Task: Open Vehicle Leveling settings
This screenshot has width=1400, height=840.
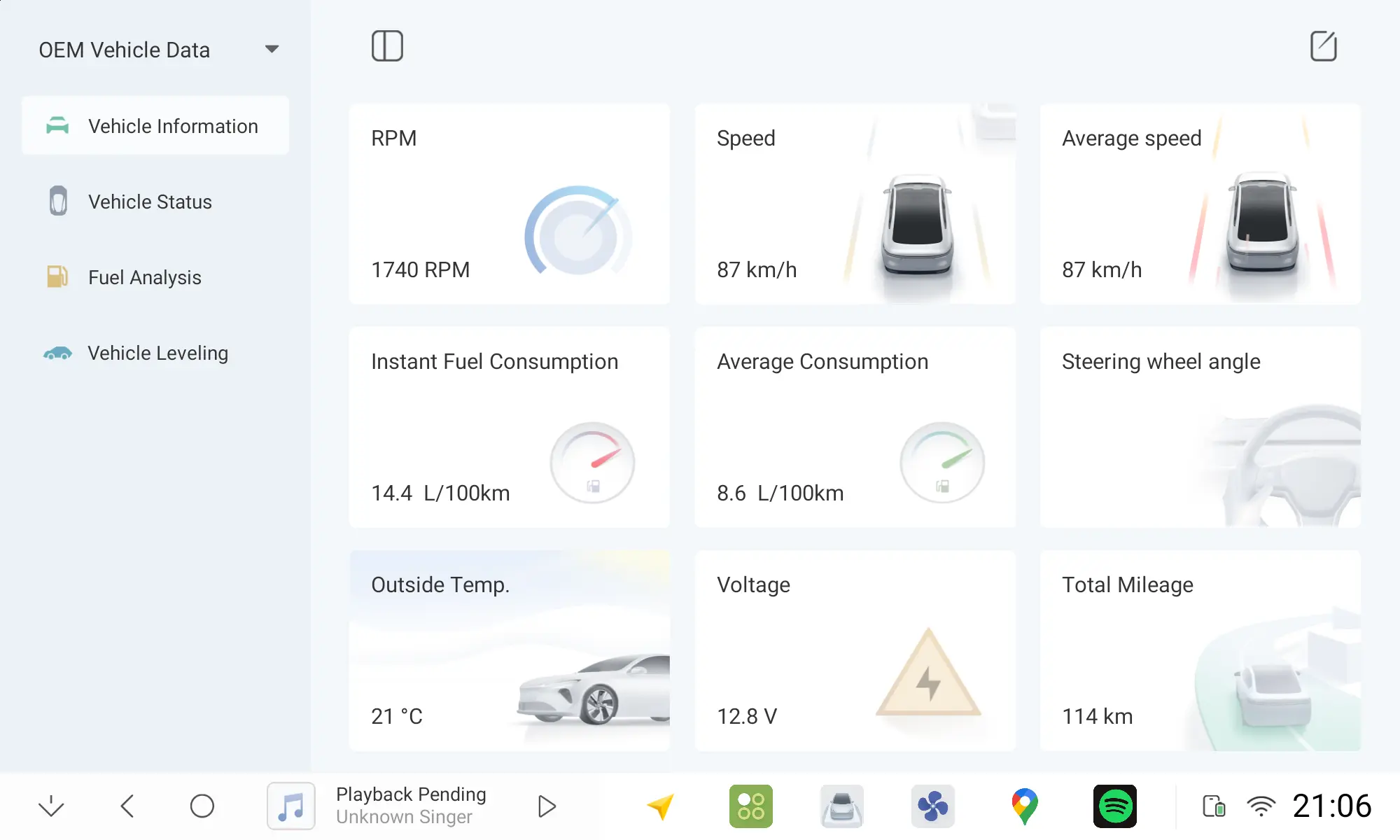Action: click(157, 353)
